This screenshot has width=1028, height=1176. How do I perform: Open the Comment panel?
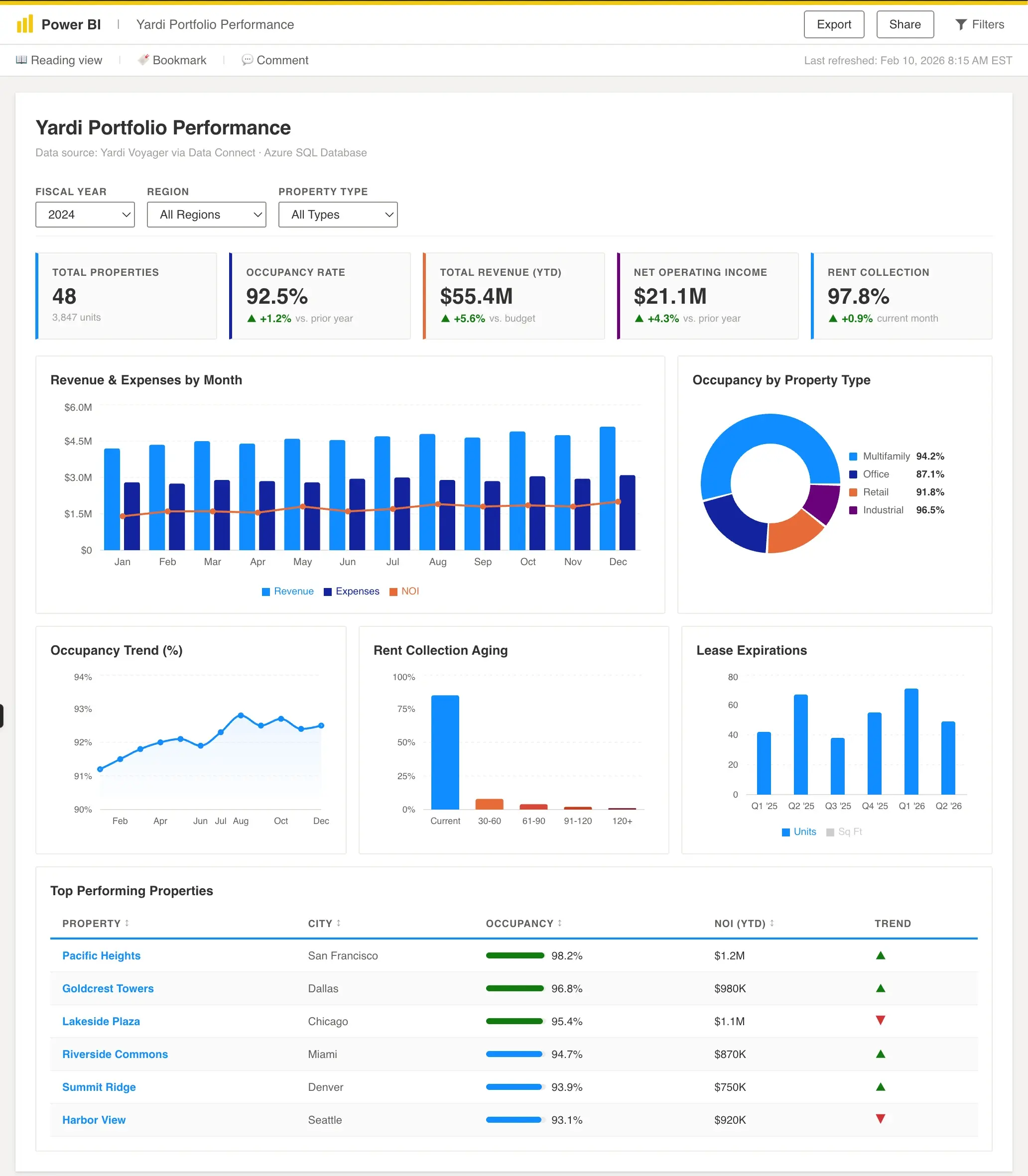[x=275, y=60]
